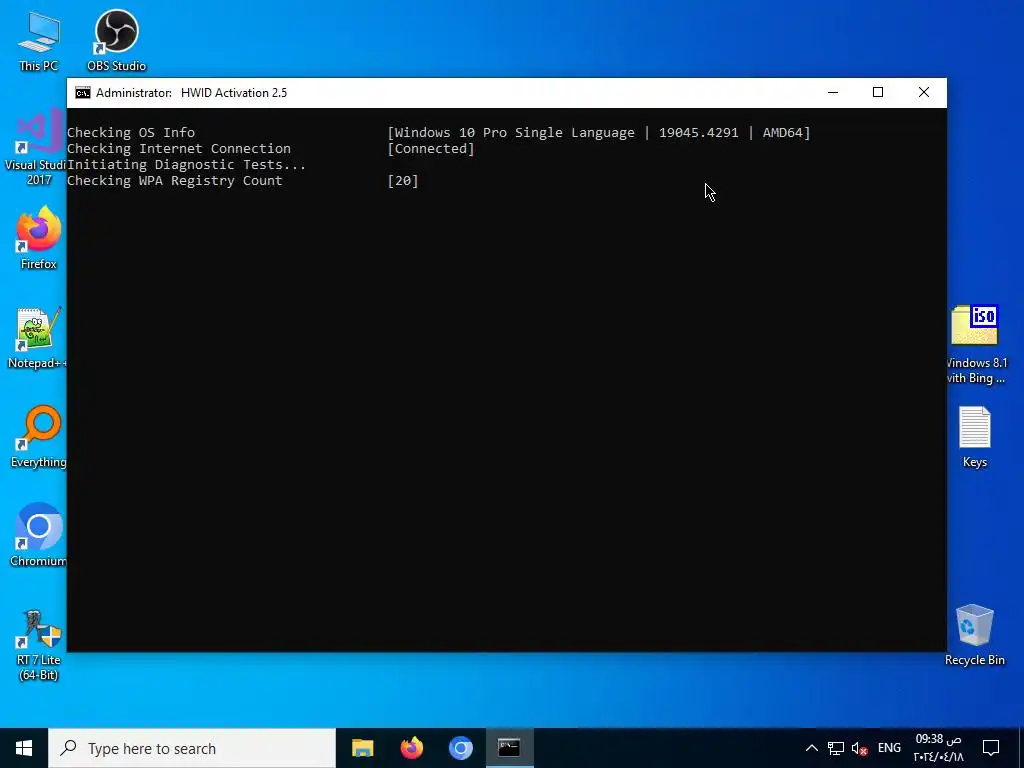Viewport: 1024px width, 768px height.
Task: Open Windows 8.1 with Bing ISO folder
Action: 975,344
